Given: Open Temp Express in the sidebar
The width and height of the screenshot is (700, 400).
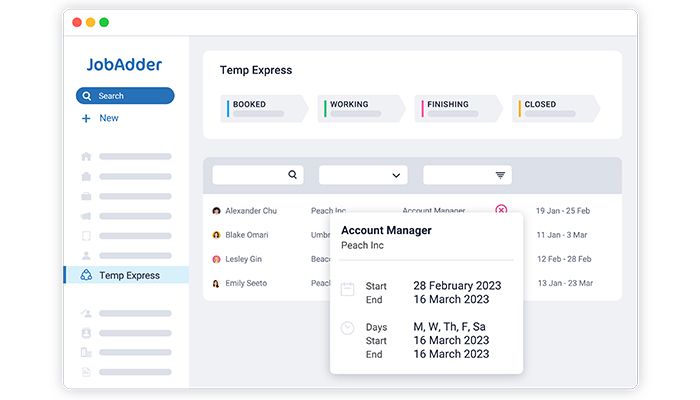Looking at the screenshot, I should coord(128,275).
